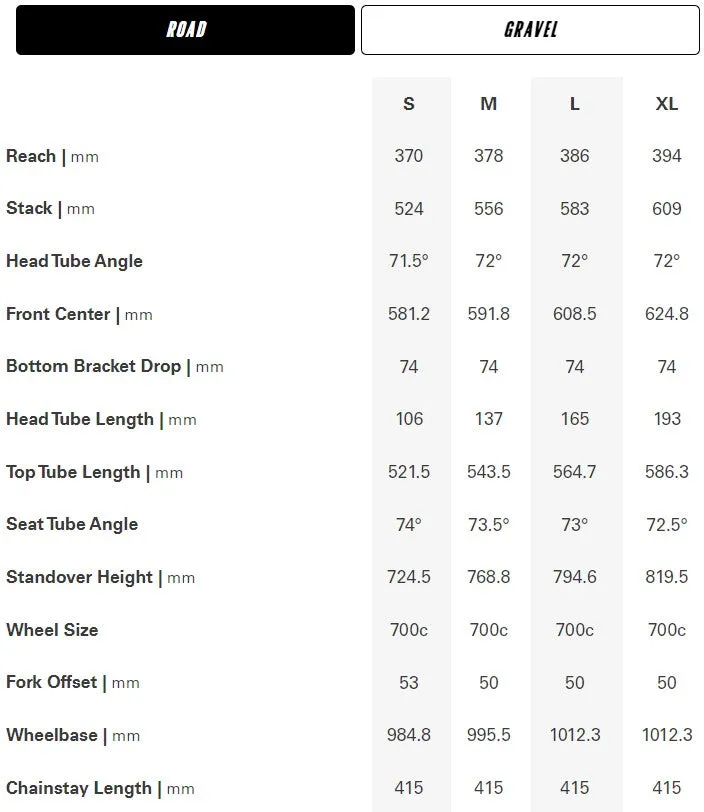Click the Stack row label

(x=50, y=209)
